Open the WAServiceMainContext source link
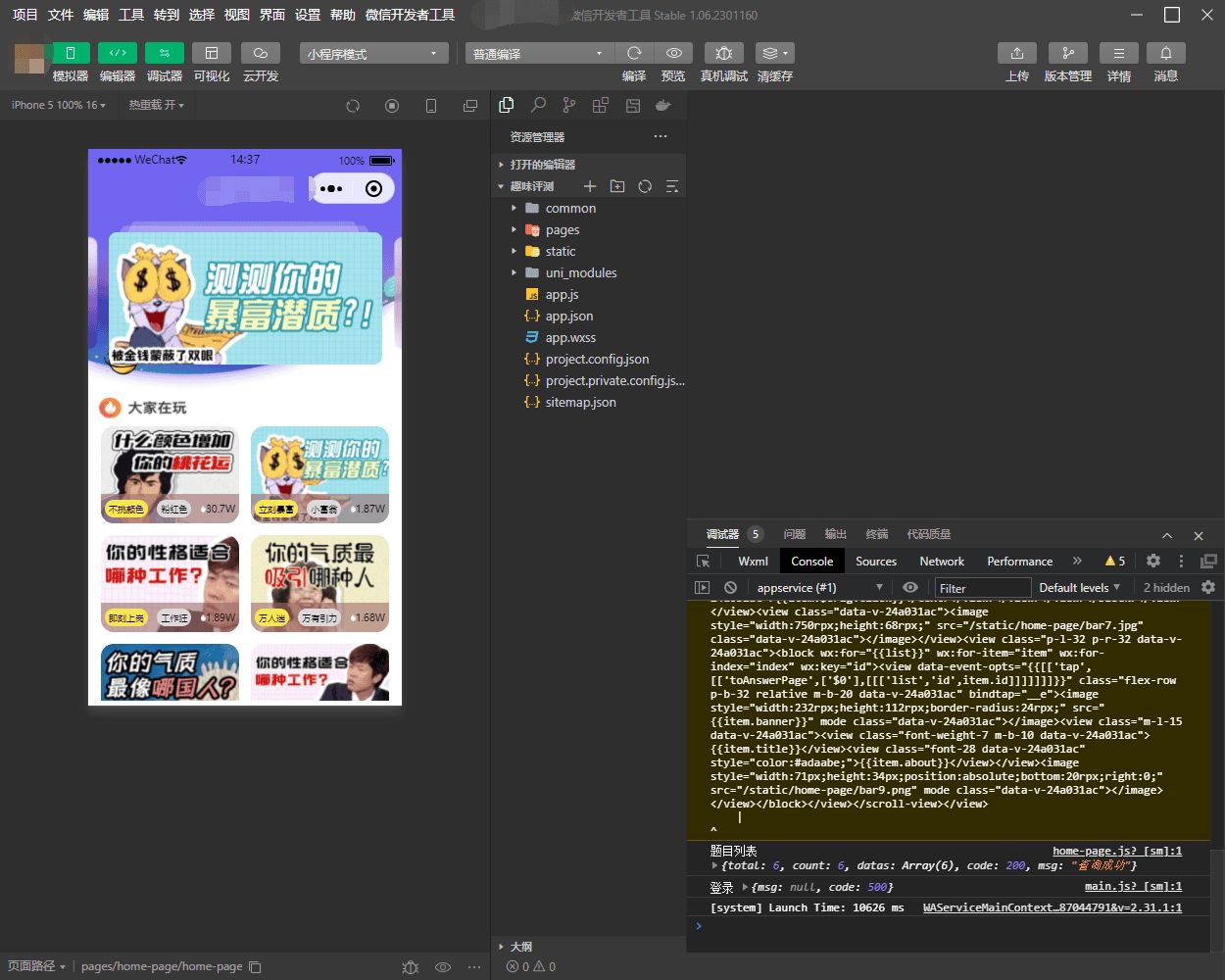 coord(1053,907)
